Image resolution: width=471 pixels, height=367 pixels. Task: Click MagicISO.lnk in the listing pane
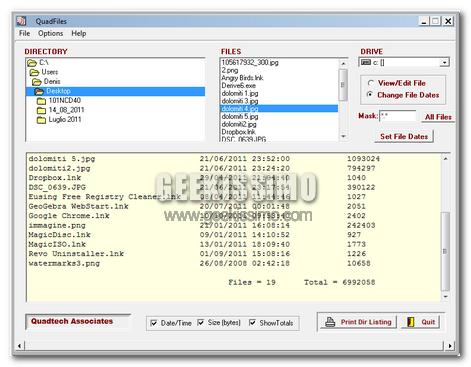pos(57,244)
